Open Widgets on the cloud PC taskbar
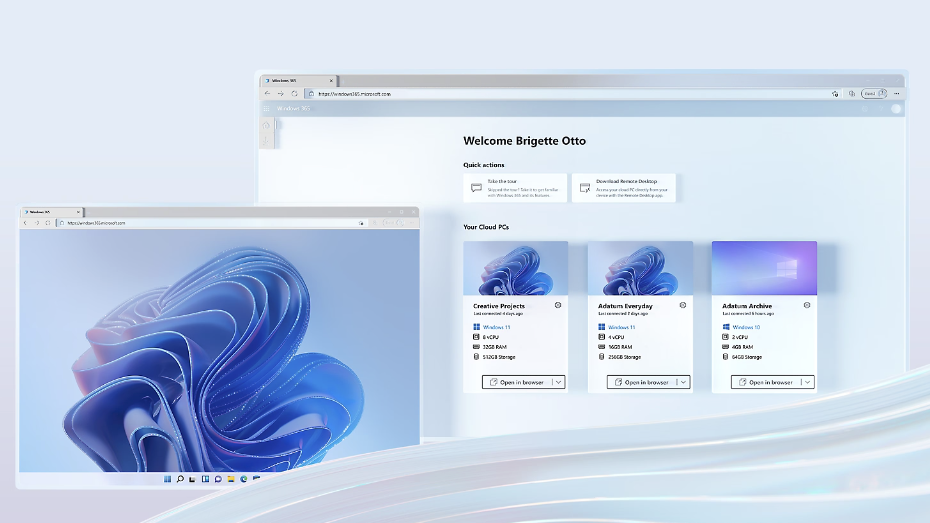The height and width of the screenshot is (523, 930). coord(205,479)
